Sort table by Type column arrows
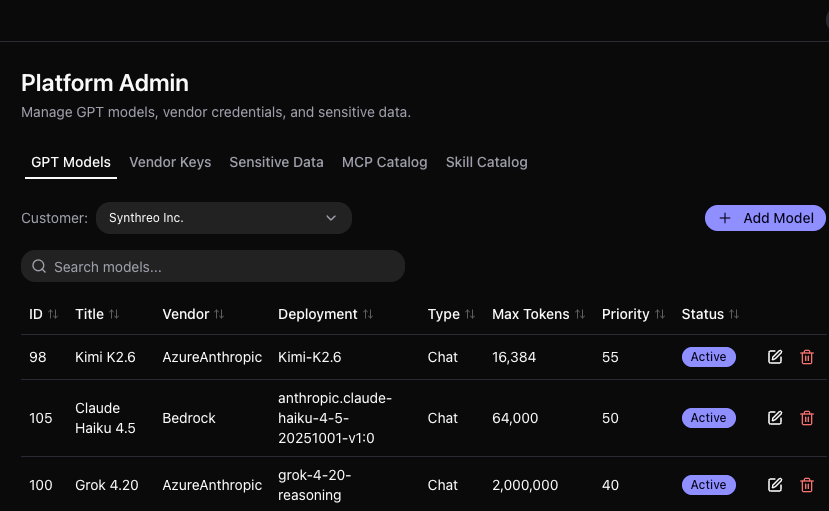 (x=470, y=314)
